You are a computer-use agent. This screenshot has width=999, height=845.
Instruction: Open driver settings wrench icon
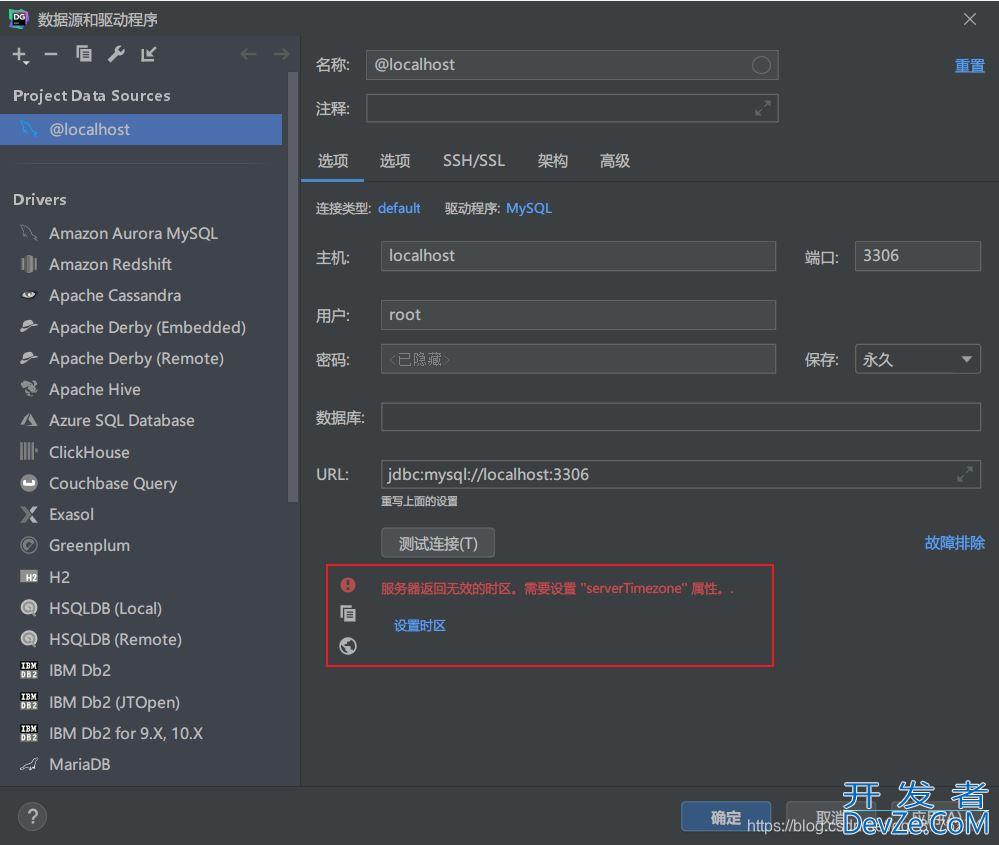116,54
